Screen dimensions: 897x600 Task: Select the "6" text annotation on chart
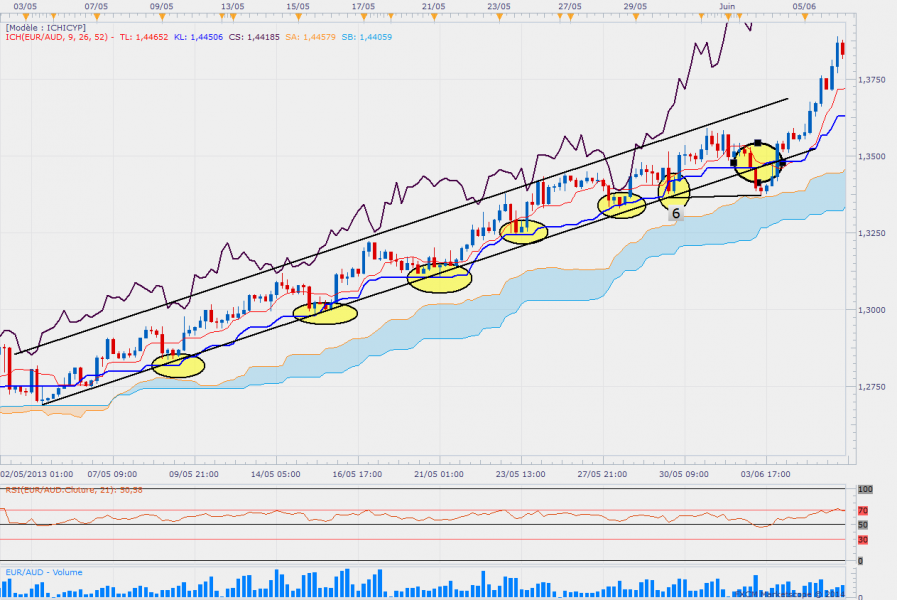tap(676, 213)
